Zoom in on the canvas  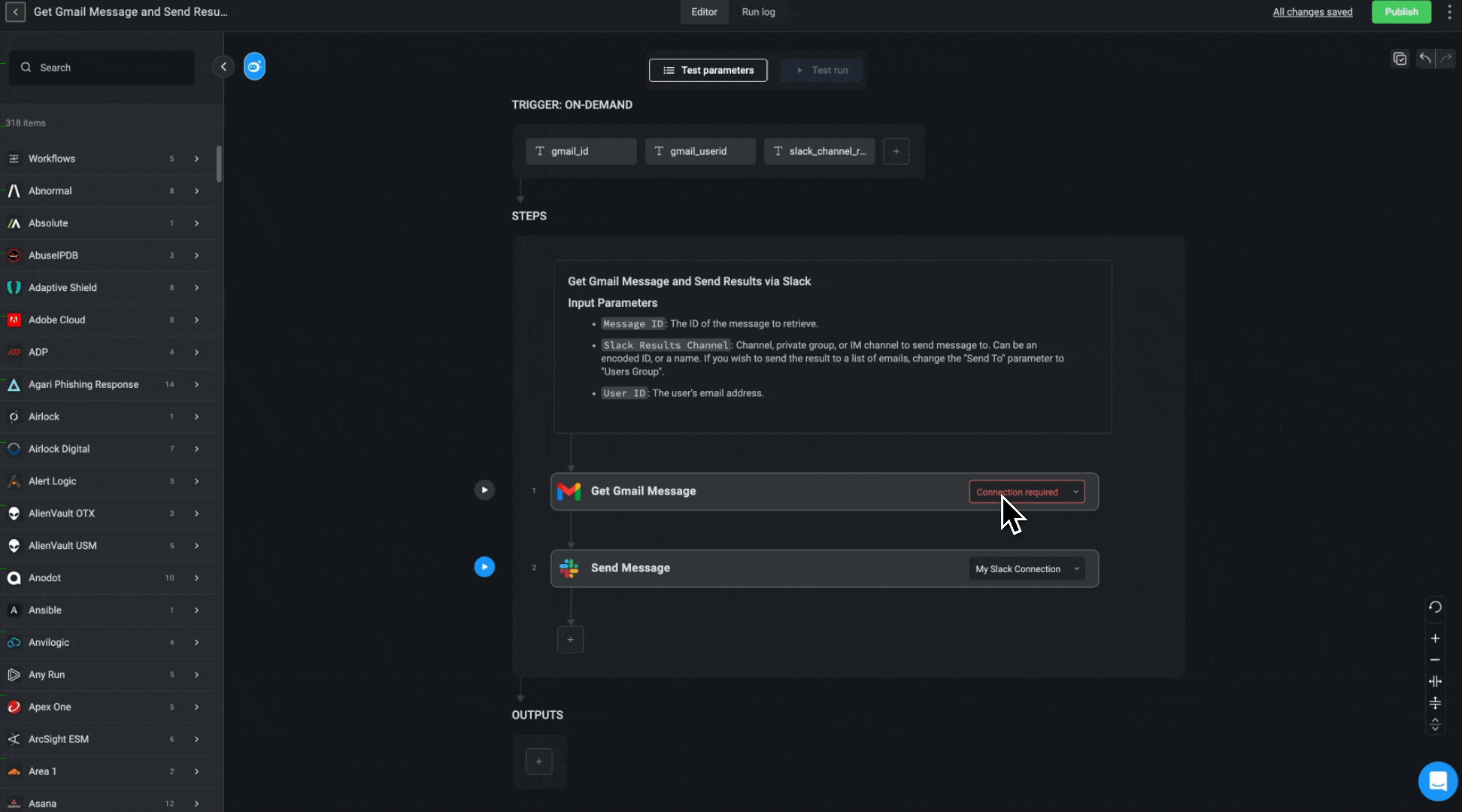coord(1435,638)
